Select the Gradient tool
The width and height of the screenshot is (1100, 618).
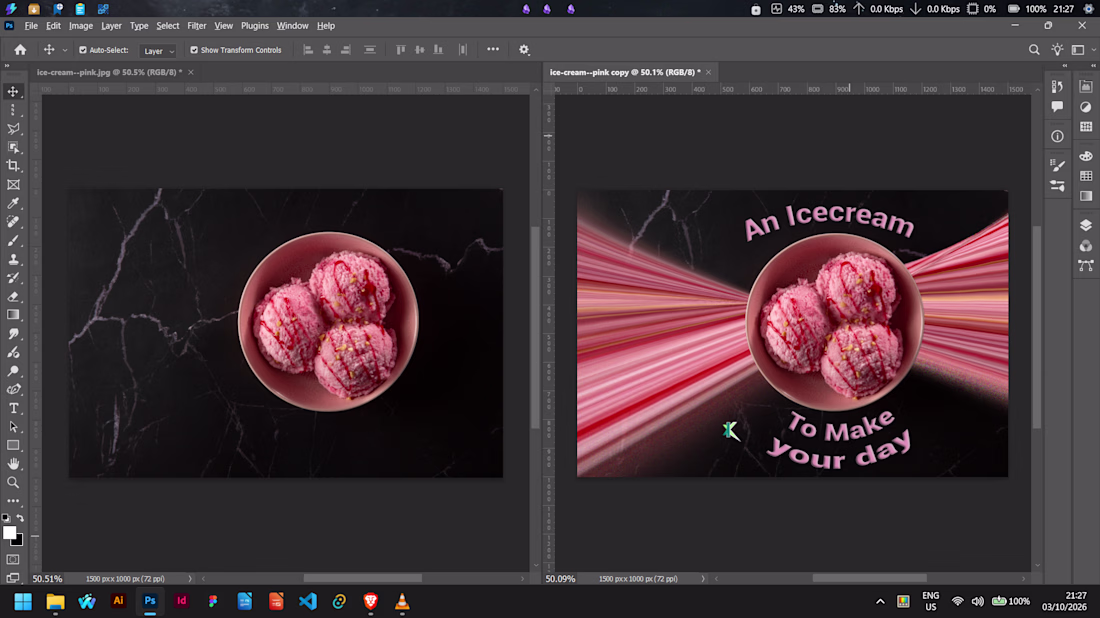(13, 315)
